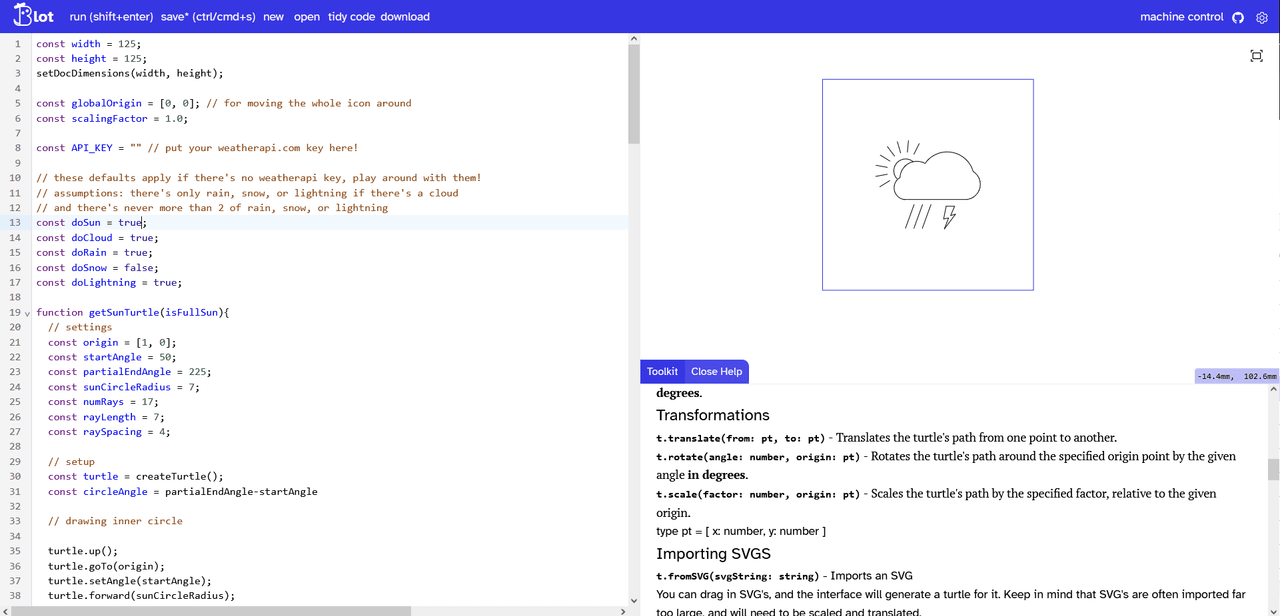Click the Close Help tab
This screenshot has height=616, width=1280.
point(716,371)
